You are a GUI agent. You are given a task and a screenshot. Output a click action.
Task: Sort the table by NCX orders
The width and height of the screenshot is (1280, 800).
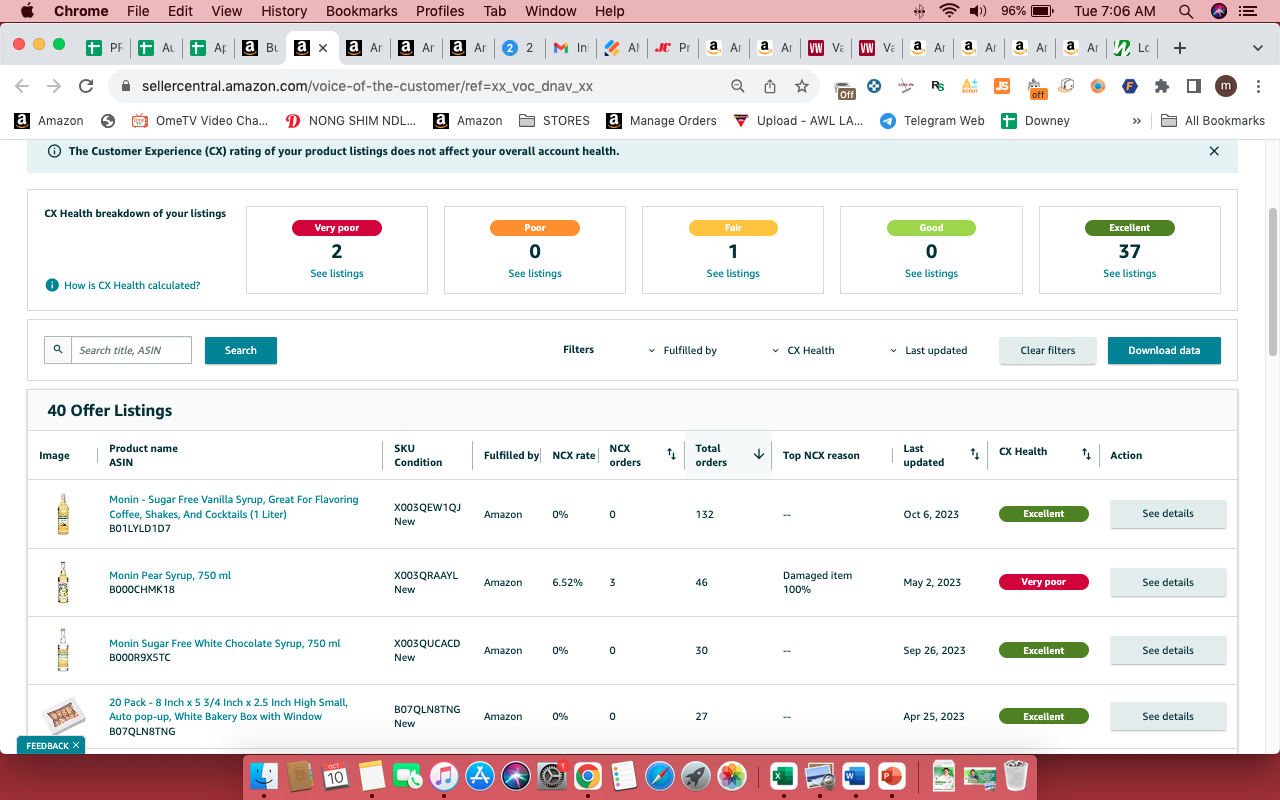(x=672, y=455)
